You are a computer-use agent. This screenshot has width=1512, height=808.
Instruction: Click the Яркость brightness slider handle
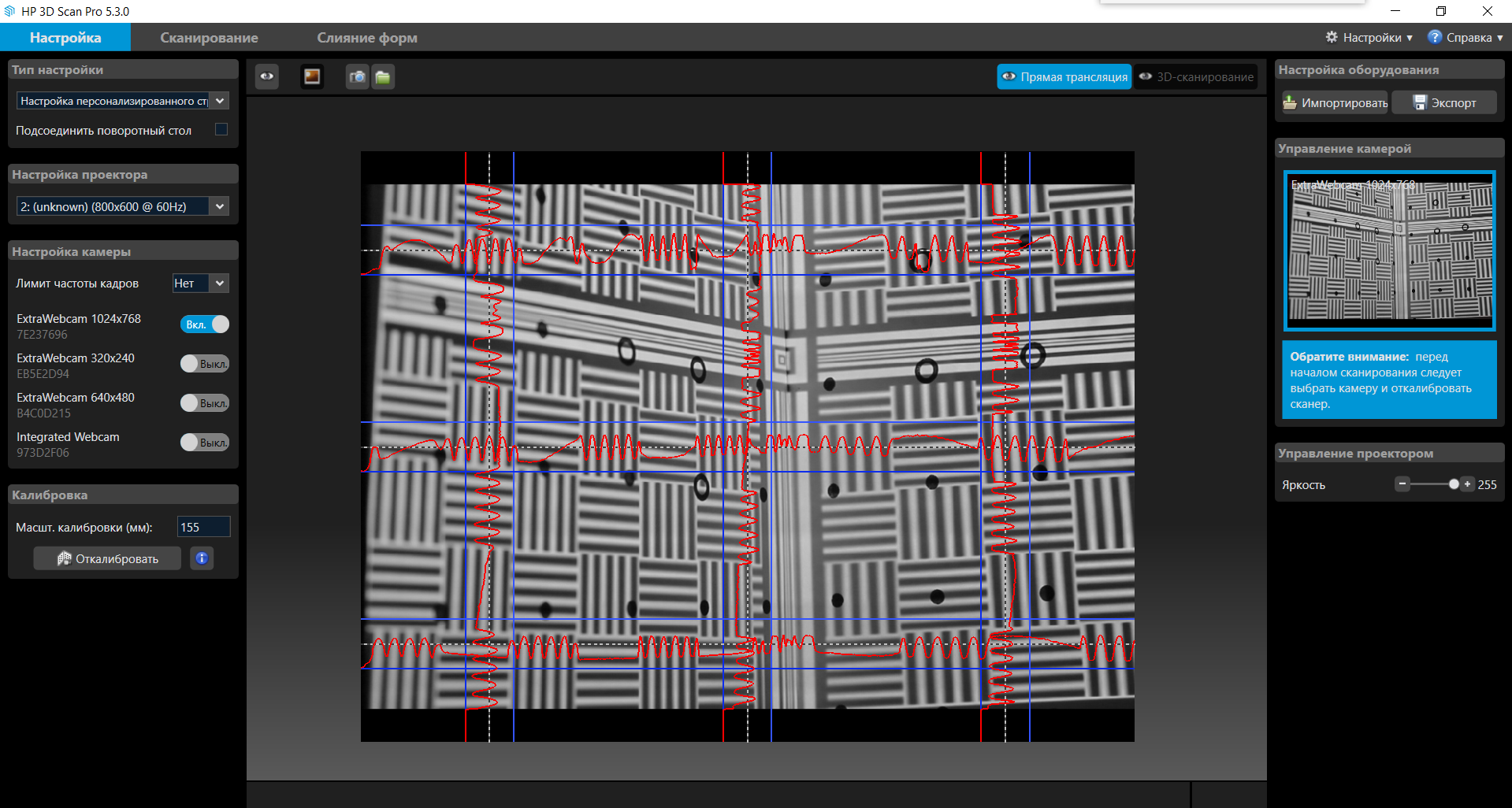pos(1454,484)
